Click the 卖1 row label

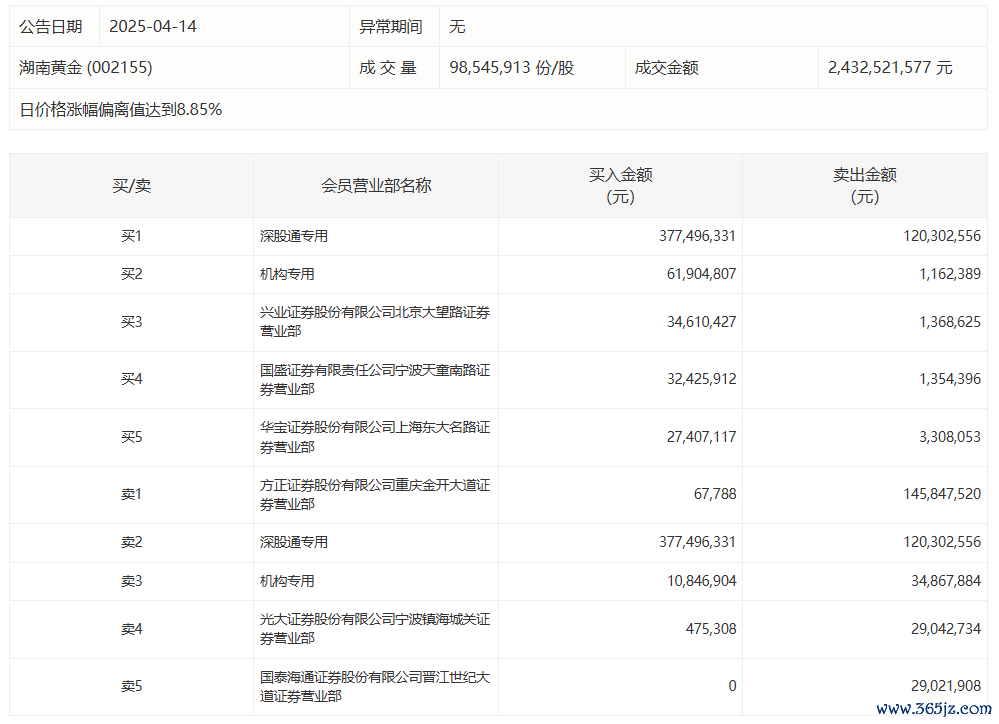(x=131, y=495)
